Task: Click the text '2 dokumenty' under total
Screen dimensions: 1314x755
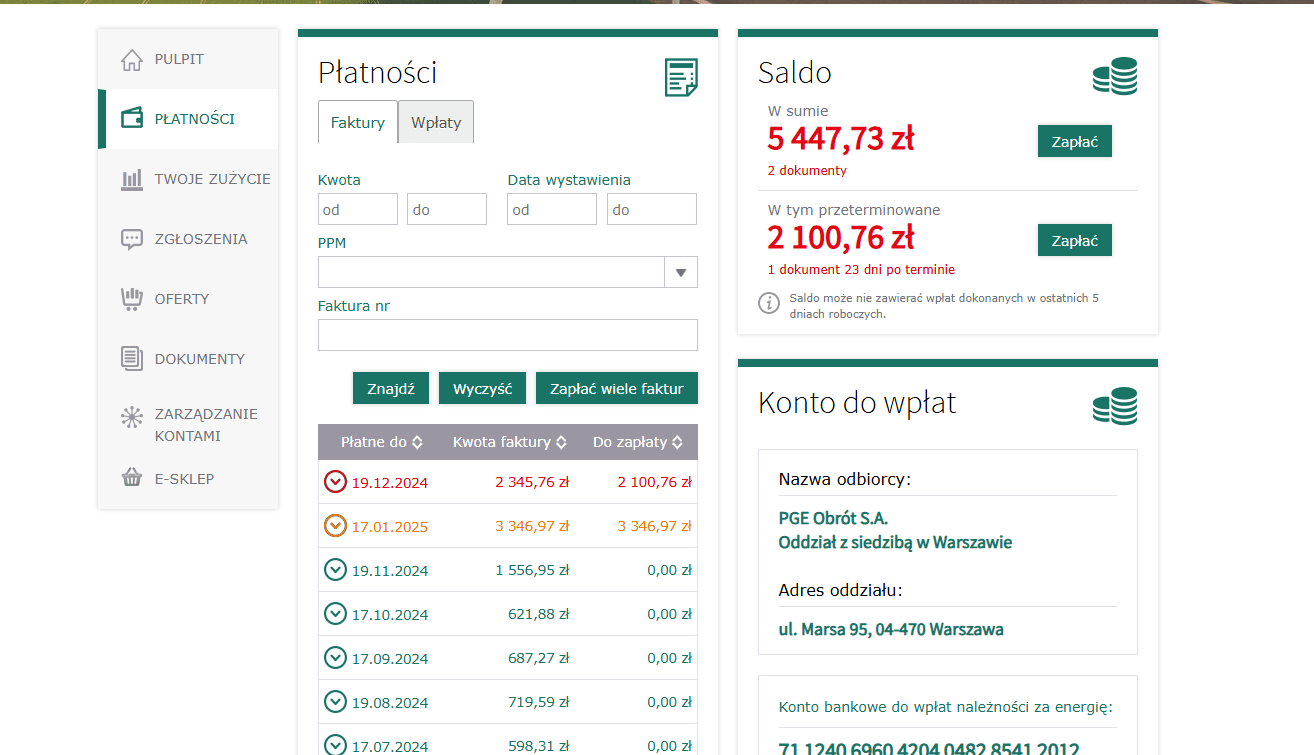Action: [807, 170]
